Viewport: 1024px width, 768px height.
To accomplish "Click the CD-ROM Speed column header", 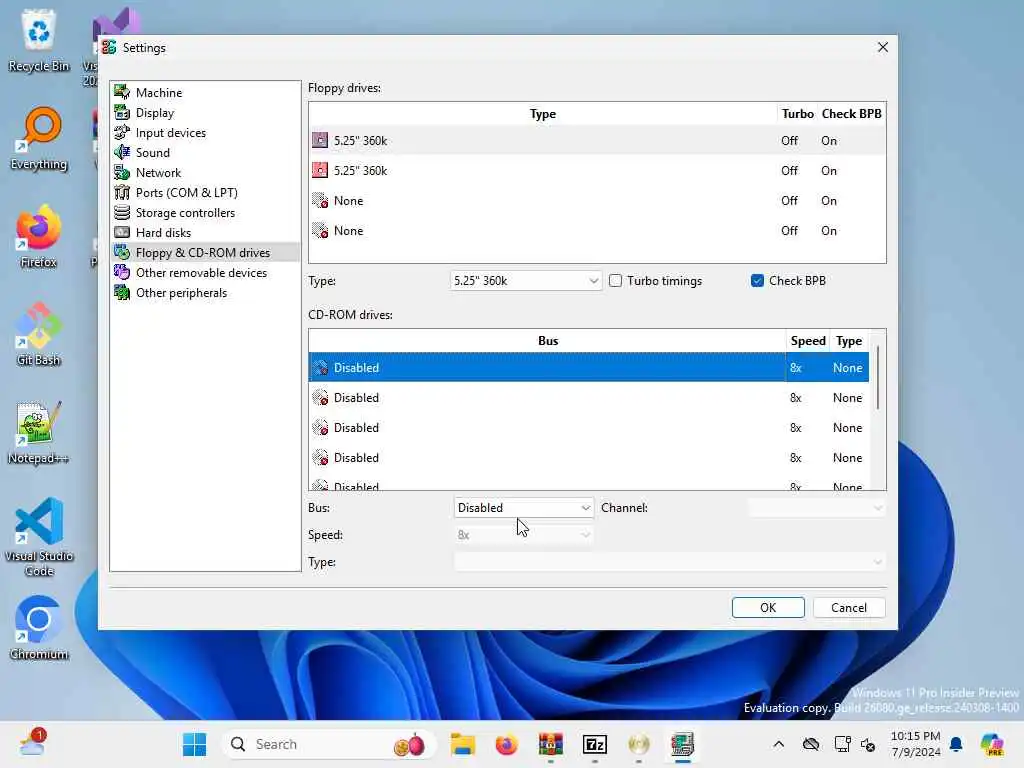I will click(808, 341).
